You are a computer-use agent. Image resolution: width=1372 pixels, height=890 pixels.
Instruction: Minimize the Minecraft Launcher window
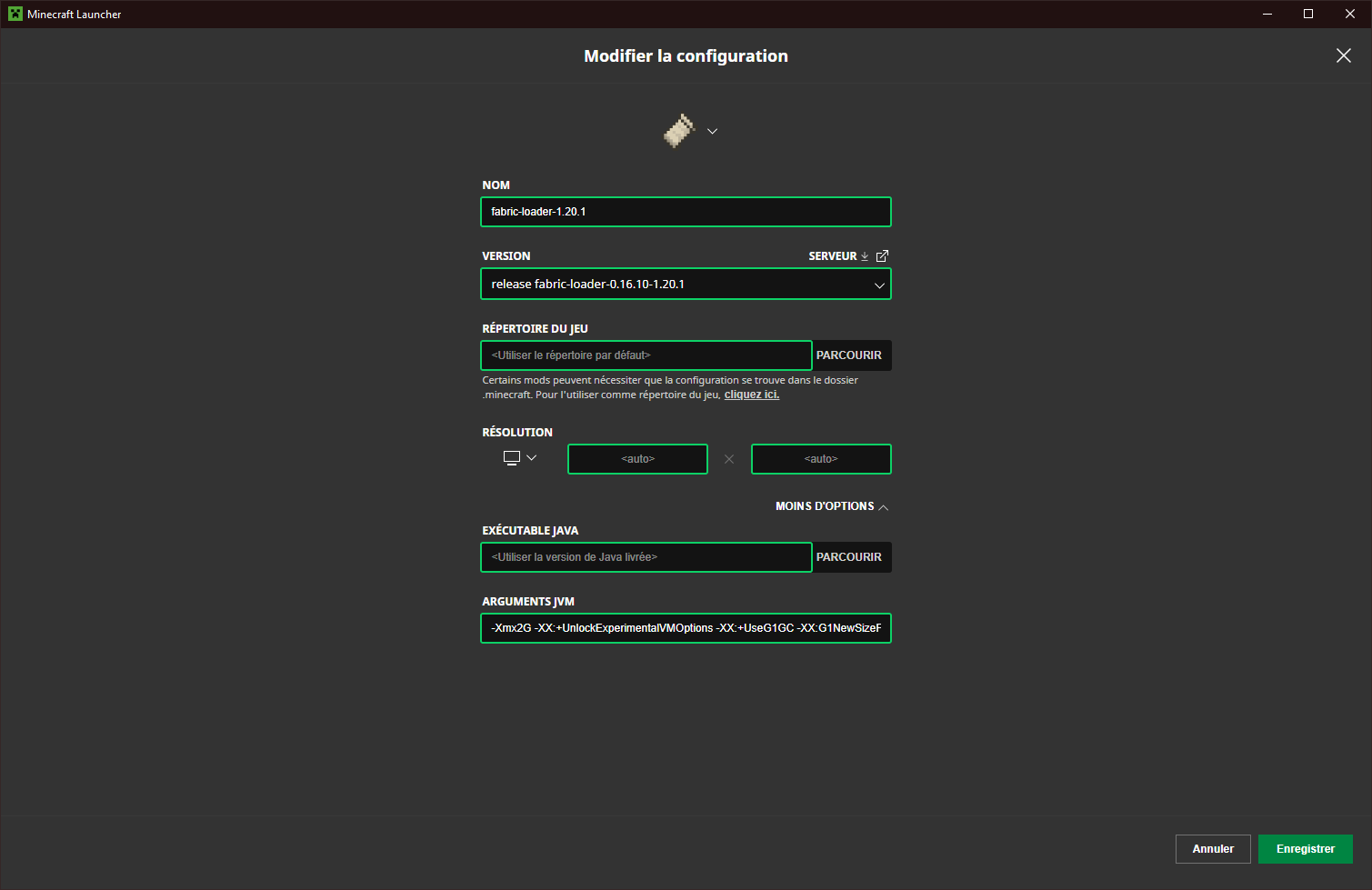(1267, 14)
